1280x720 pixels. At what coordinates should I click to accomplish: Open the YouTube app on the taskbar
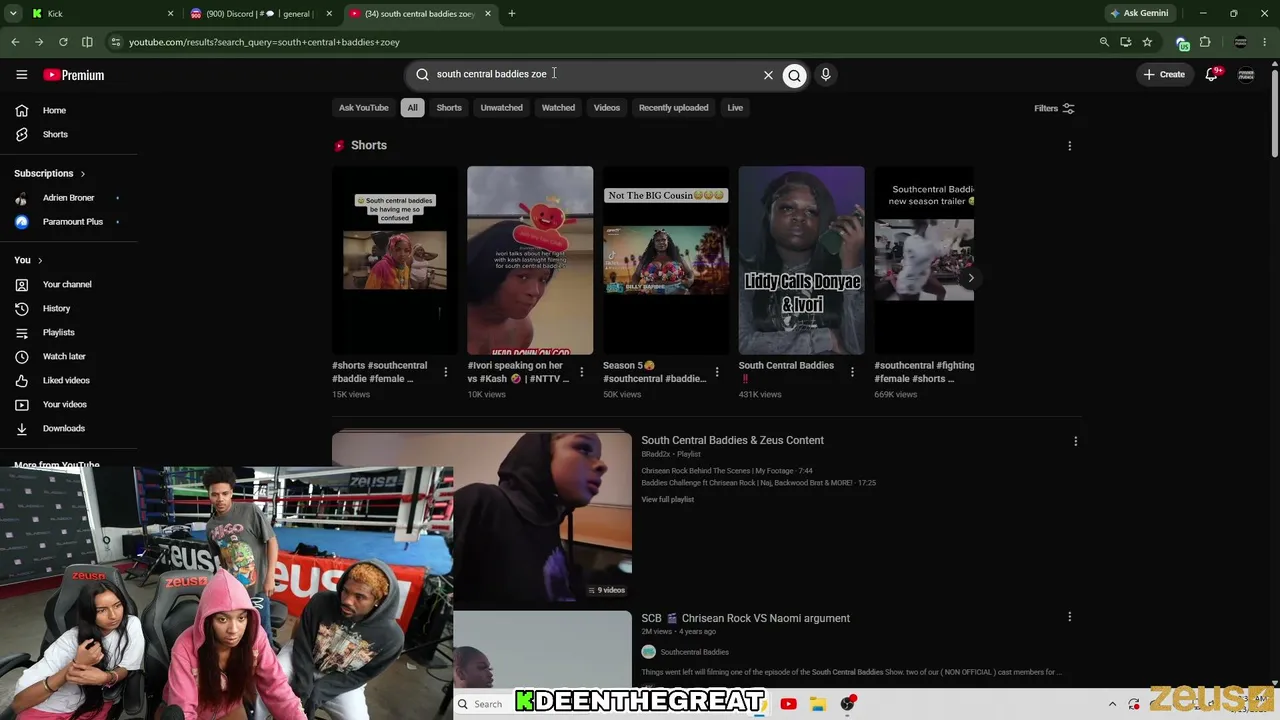(788, 704)
